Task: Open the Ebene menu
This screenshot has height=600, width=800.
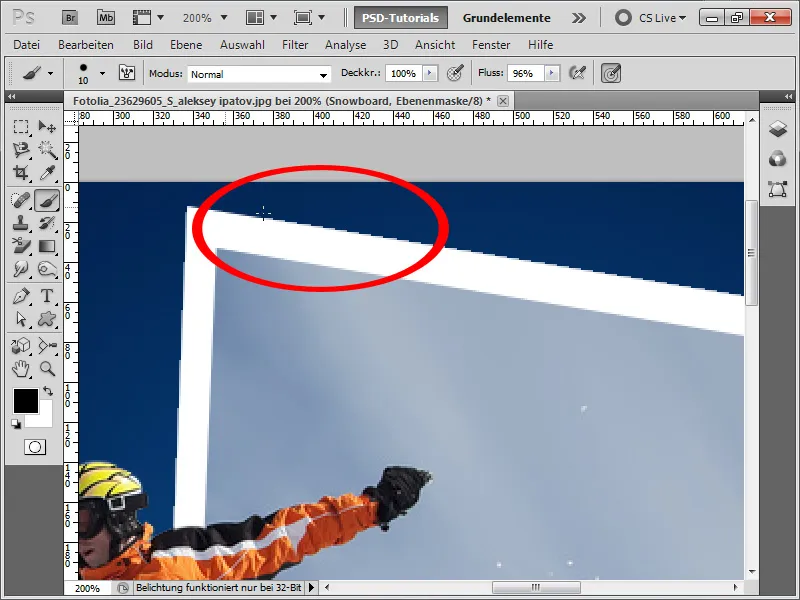Action: pos(186,45)
